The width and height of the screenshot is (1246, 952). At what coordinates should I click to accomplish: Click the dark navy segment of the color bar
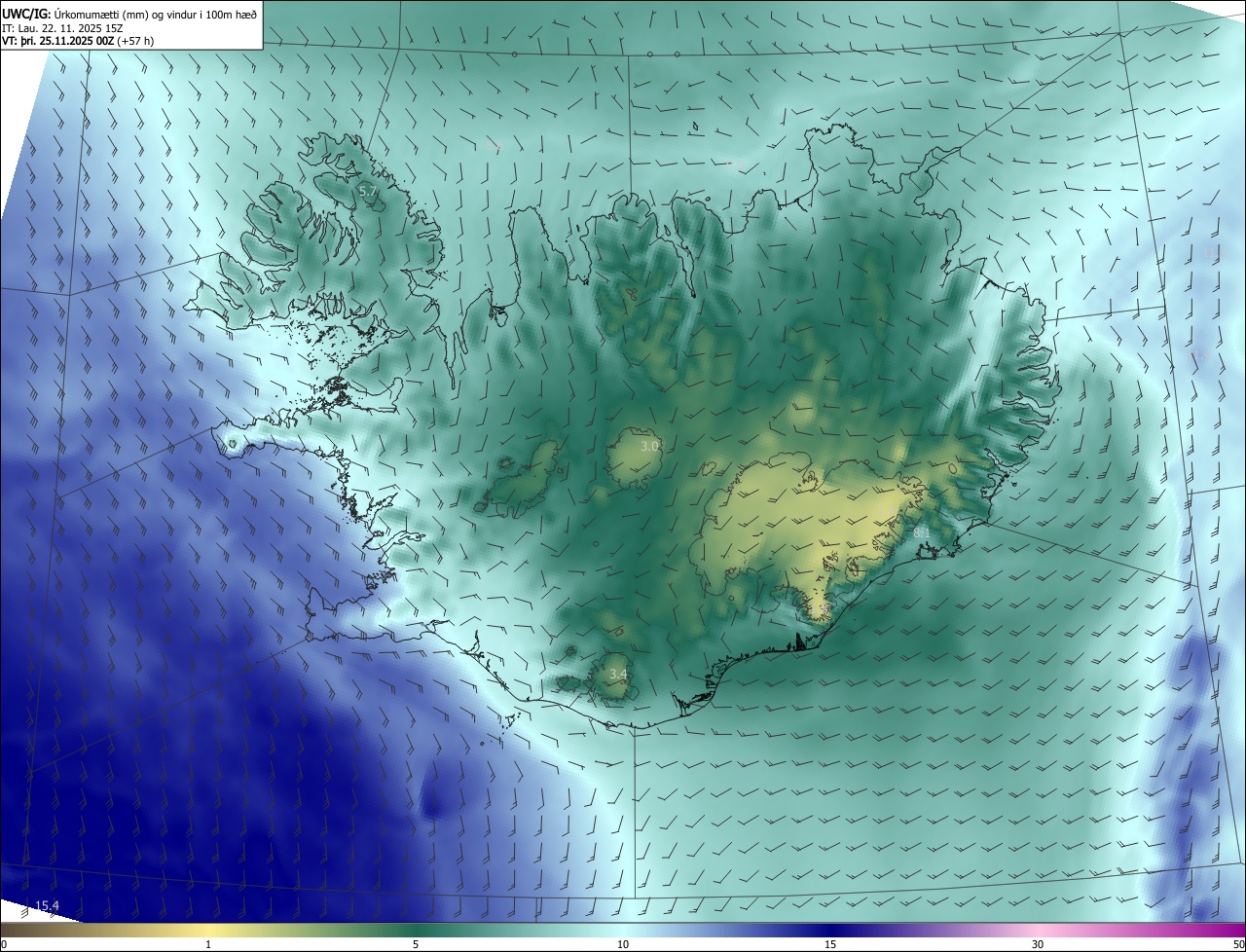point(830,930)
